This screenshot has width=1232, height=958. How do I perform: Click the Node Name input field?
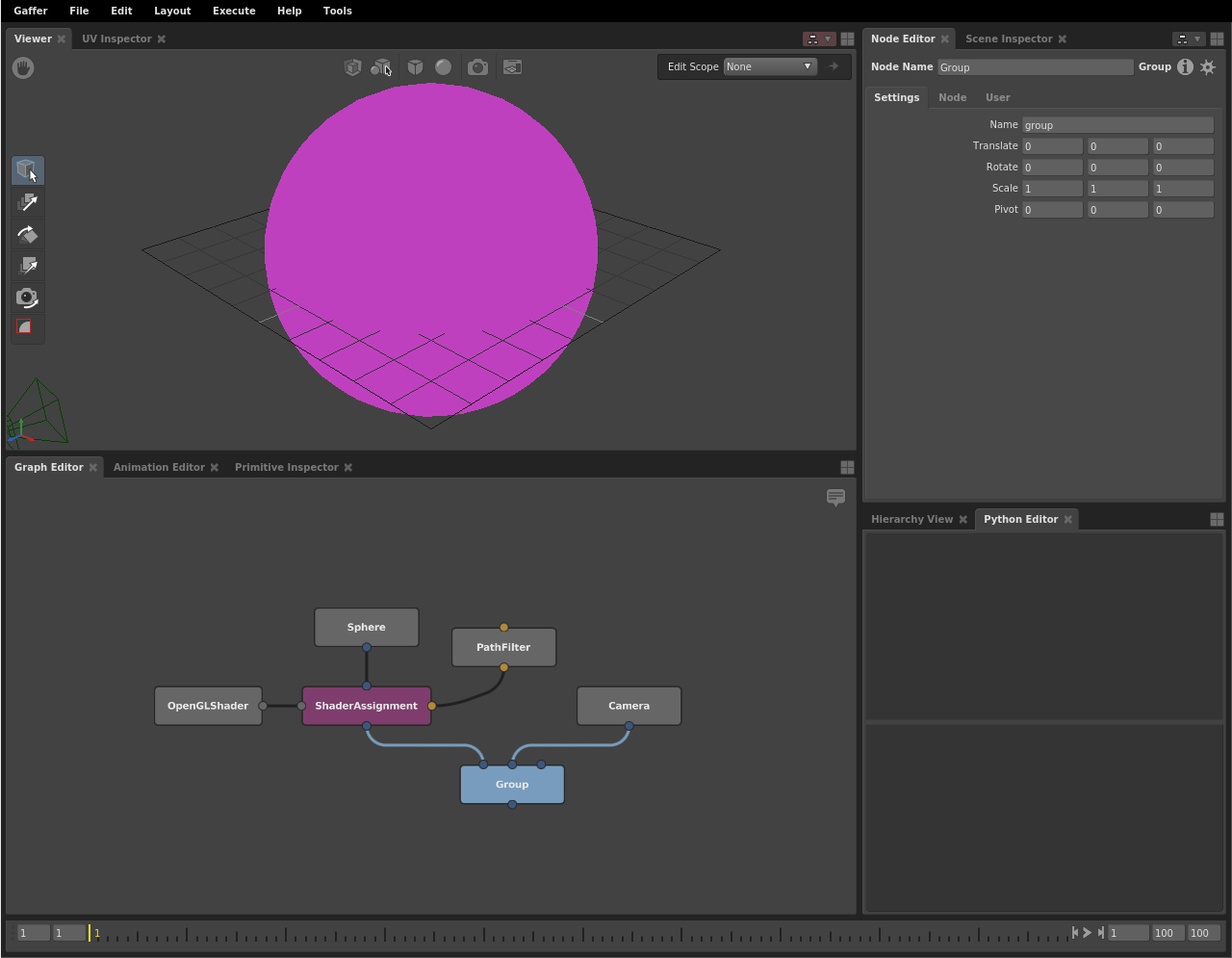1035,67
